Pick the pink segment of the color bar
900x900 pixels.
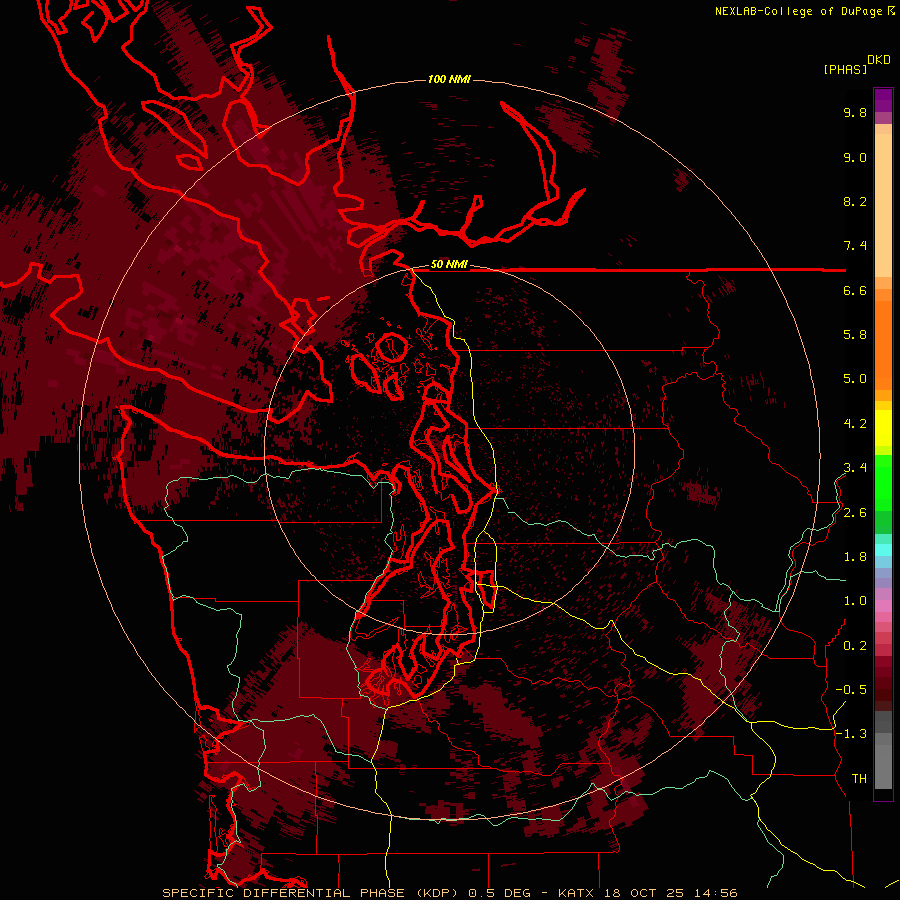point(883,606)
